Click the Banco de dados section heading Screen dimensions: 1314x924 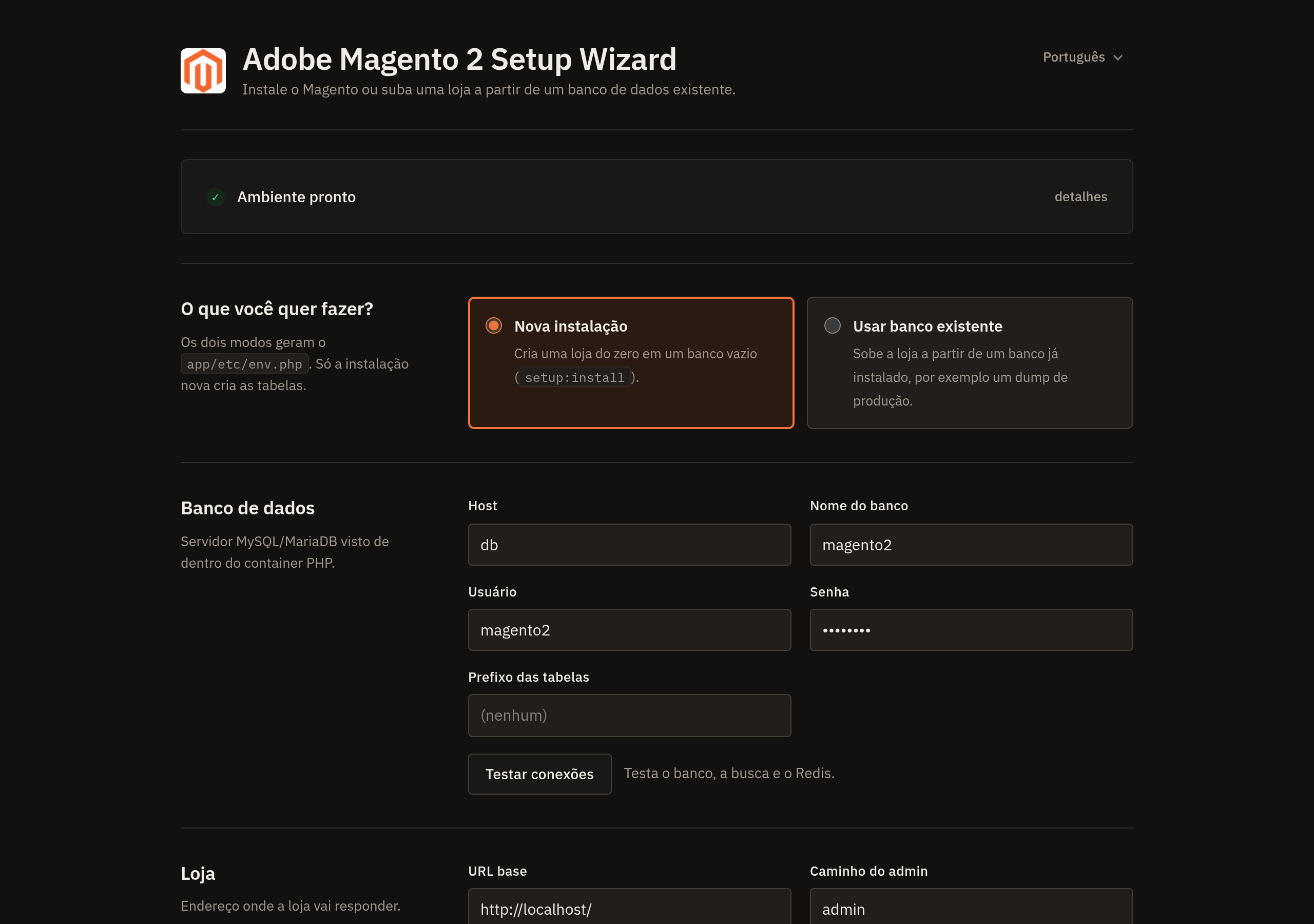(247, 508)
